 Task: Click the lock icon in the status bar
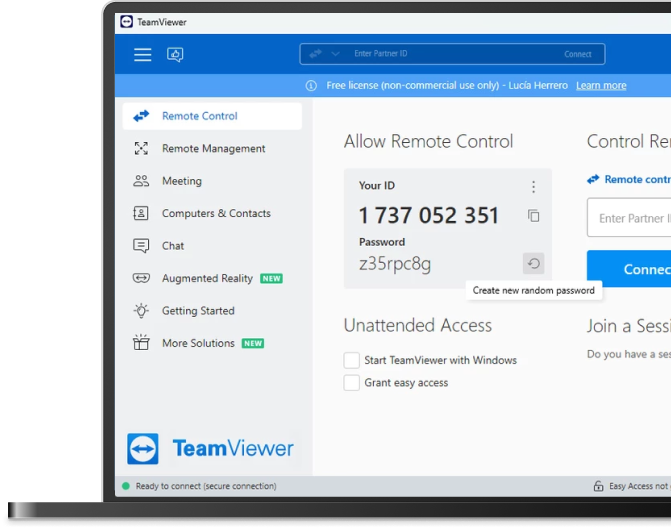pos(597,486)
